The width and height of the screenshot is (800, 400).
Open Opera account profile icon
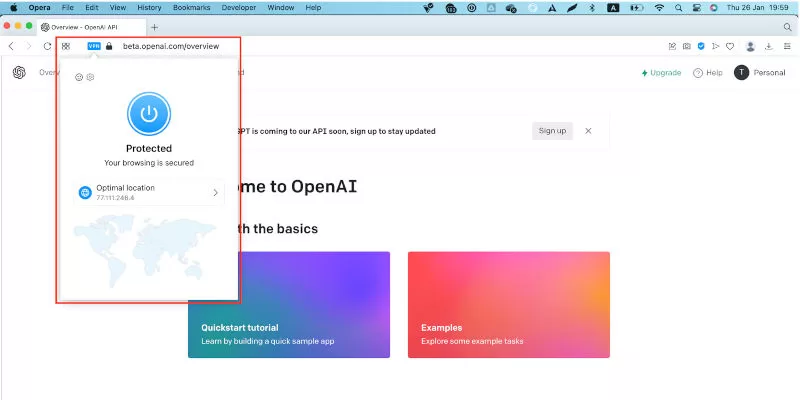click(750, 46)
